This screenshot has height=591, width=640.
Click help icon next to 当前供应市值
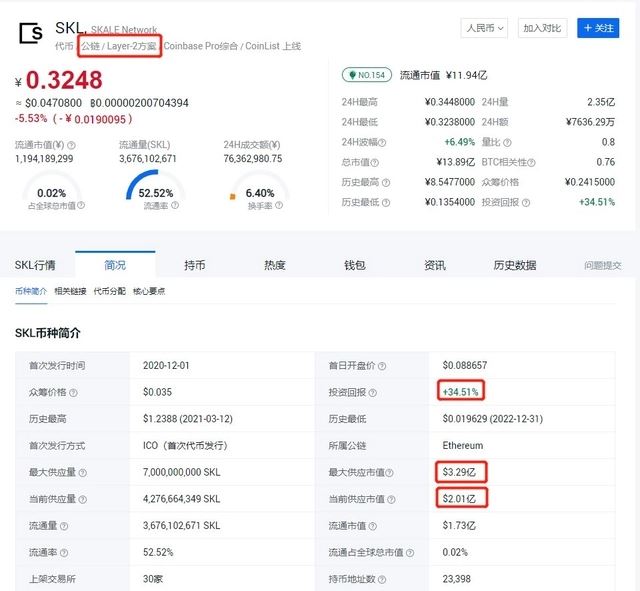tap(391, 499)
